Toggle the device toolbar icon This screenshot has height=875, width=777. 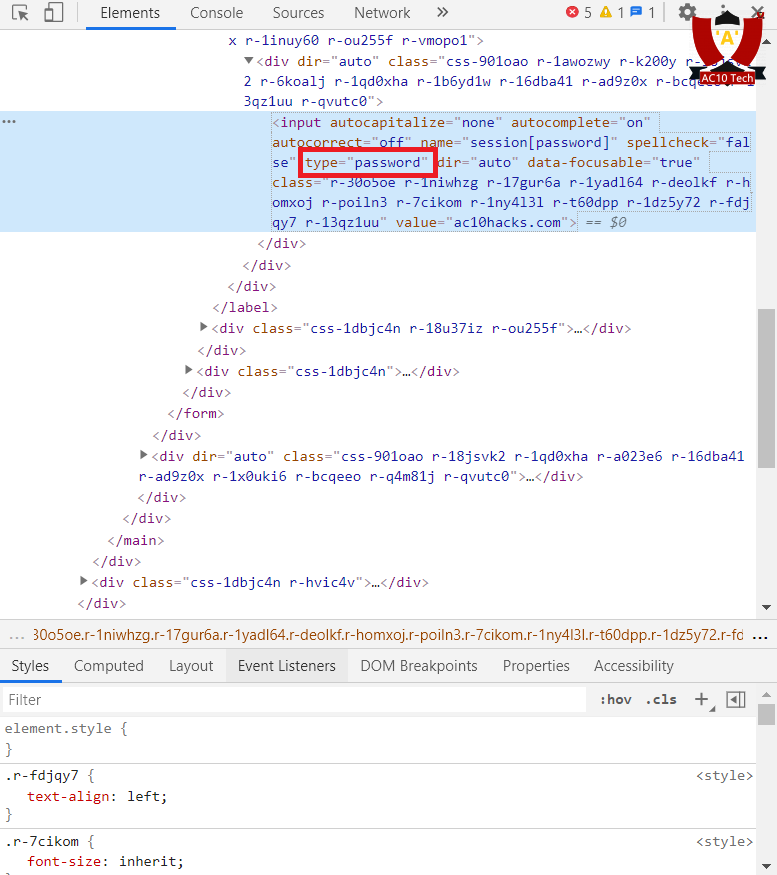click(x=54, y=12)
